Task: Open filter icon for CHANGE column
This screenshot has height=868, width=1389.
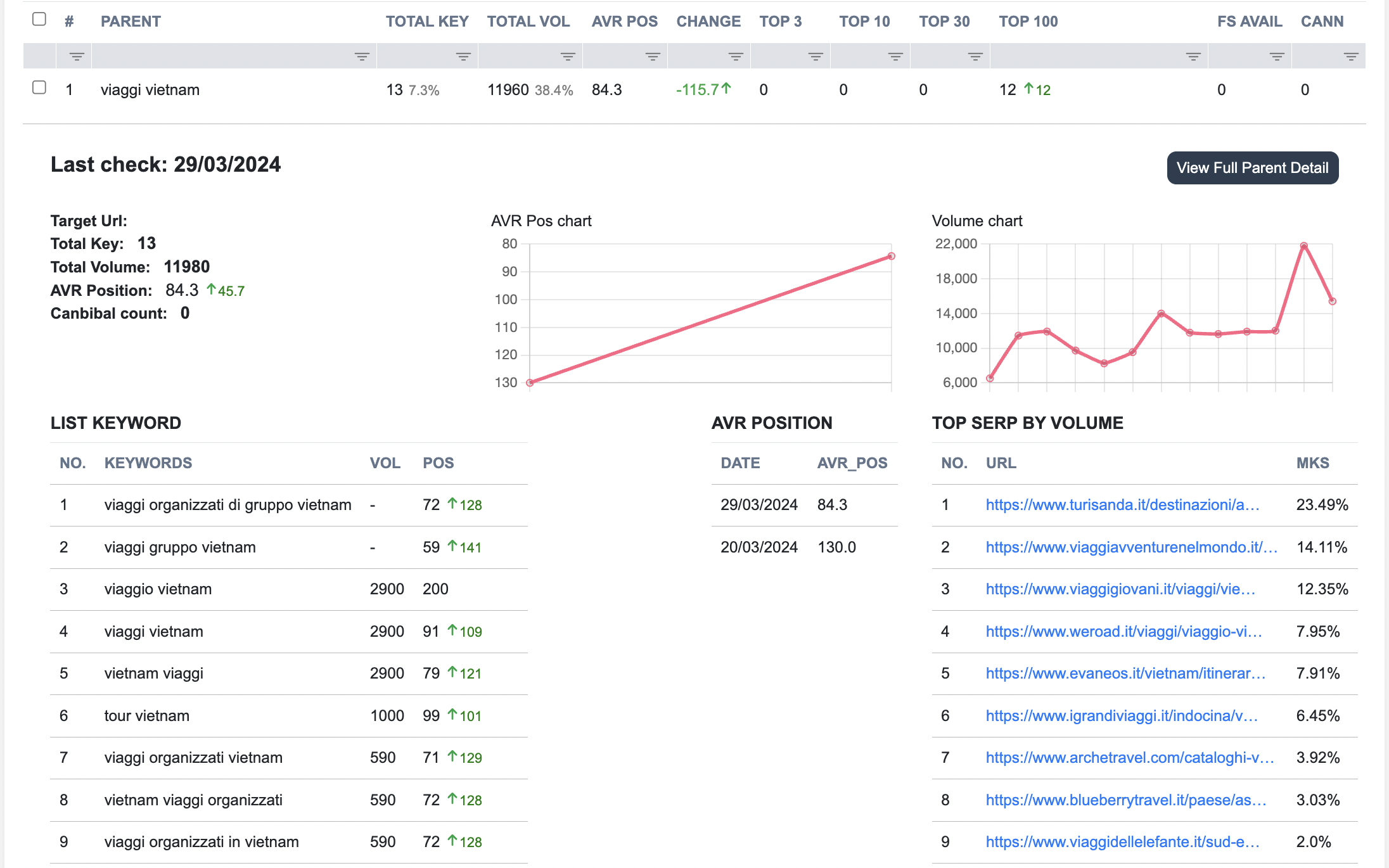Action: coord(736,56)
